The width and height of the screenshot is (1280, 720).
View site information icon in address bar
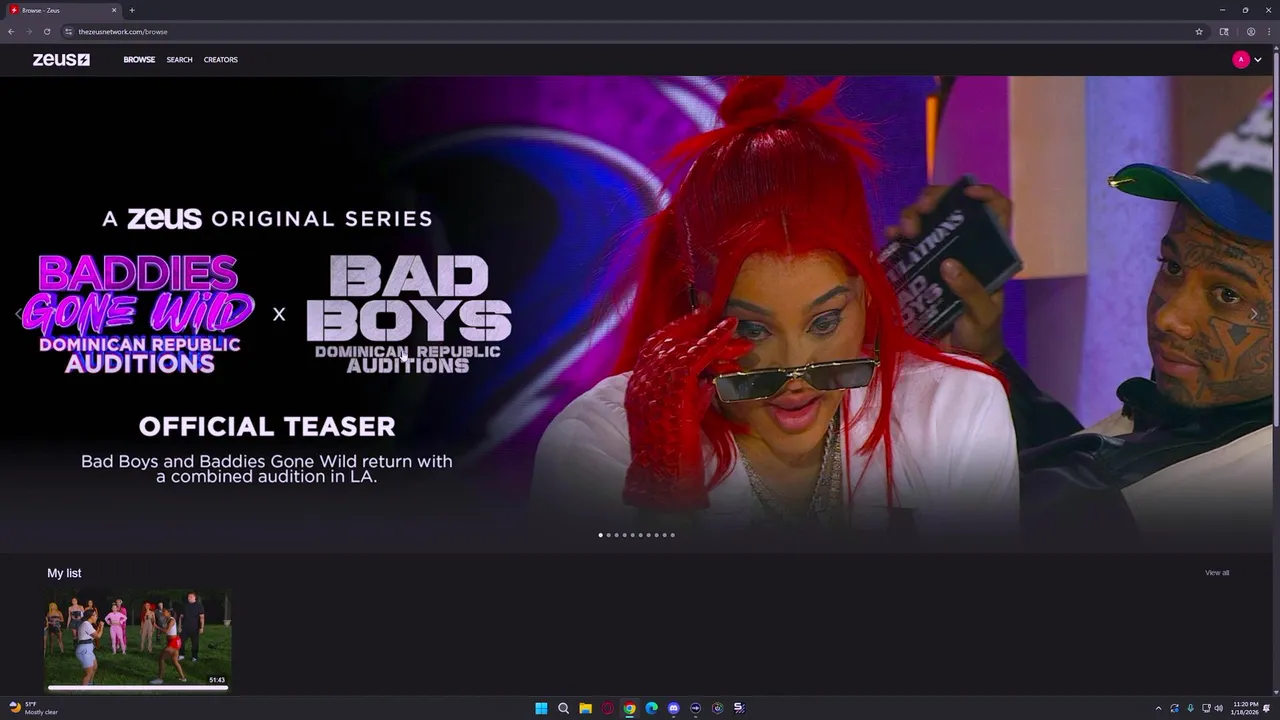point(69,32)
